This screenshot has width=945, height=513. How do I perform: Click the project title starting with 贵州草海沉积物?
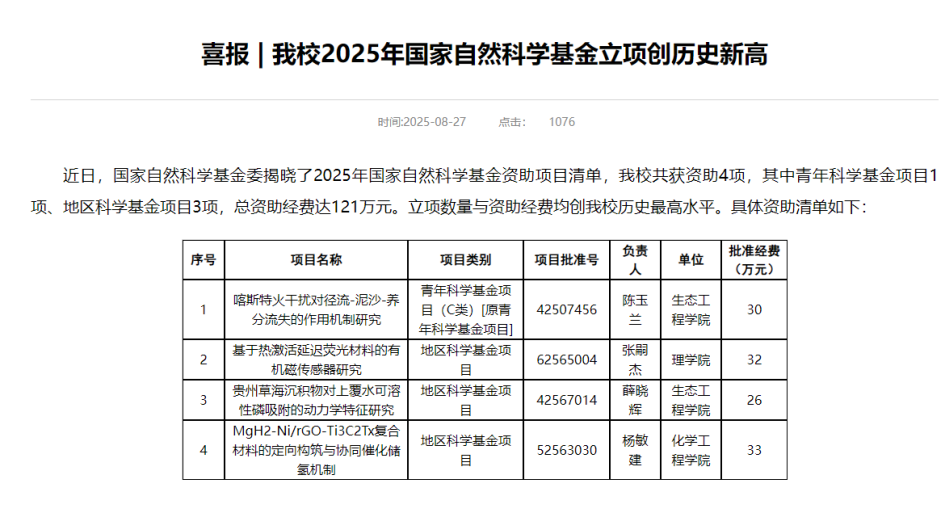coord(316,400)
